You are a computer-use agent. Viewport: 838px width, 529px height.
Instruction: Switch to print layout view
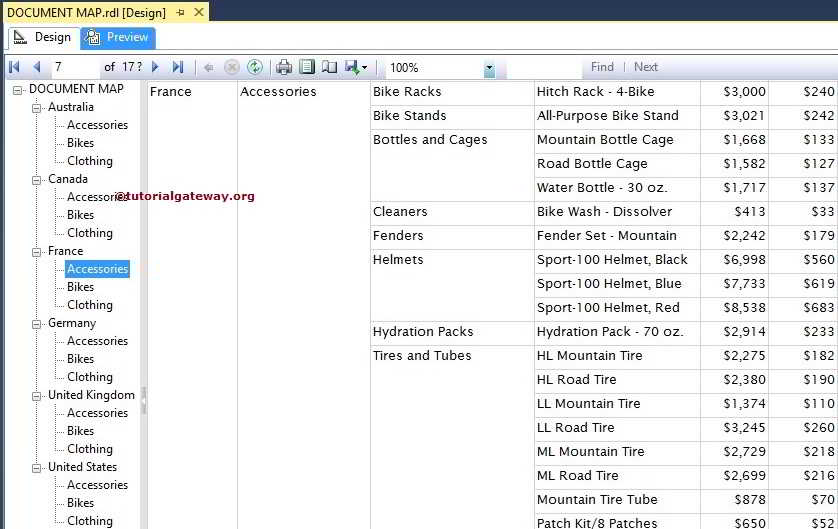point(307,67)
